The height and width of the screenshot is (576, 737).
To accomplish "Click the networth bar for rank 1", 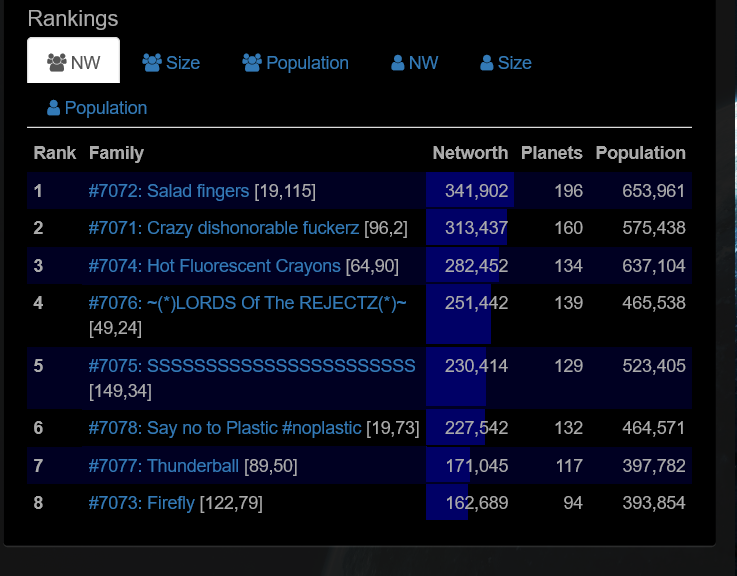I will (x=469, y=191).
